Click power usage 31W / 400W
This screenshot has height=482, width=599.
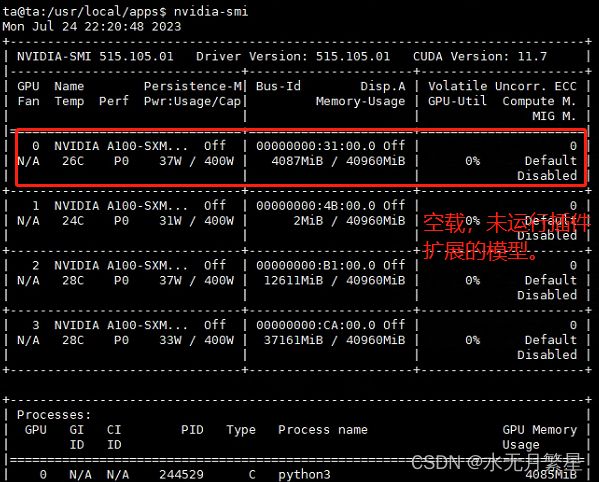pos(196,221)
